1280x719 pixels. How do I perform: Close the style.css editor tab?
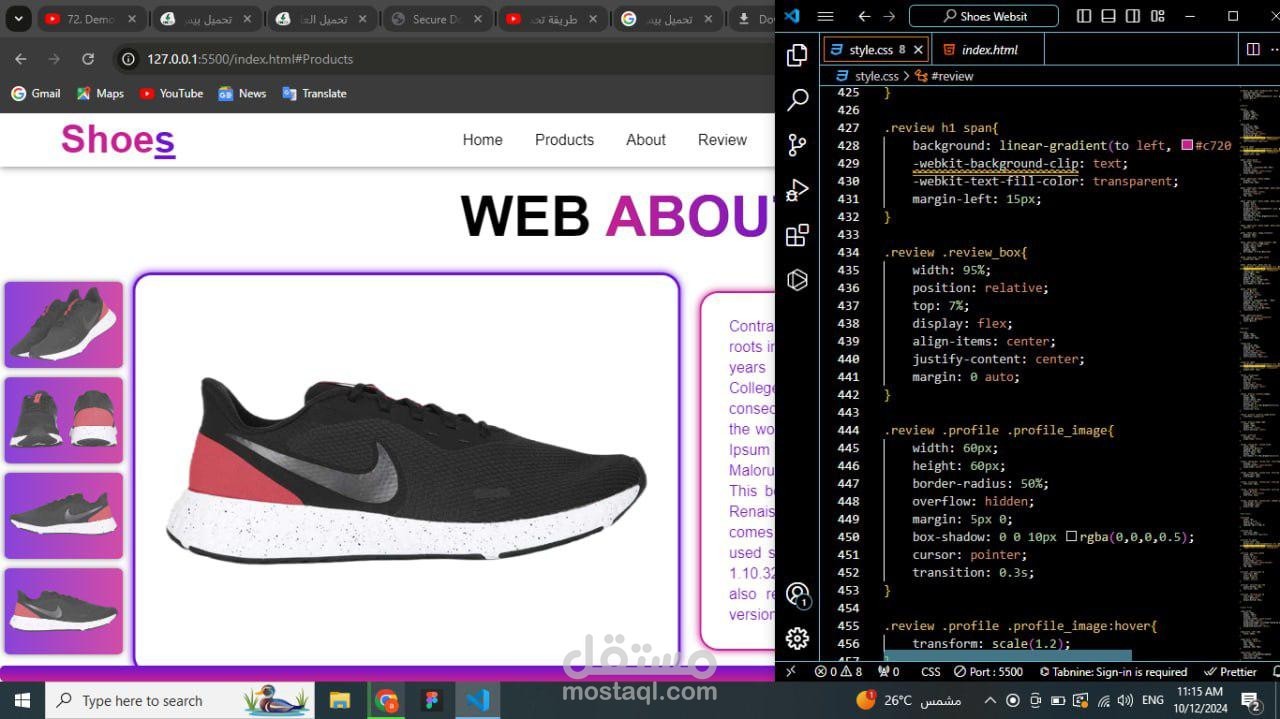click(918, 49)
